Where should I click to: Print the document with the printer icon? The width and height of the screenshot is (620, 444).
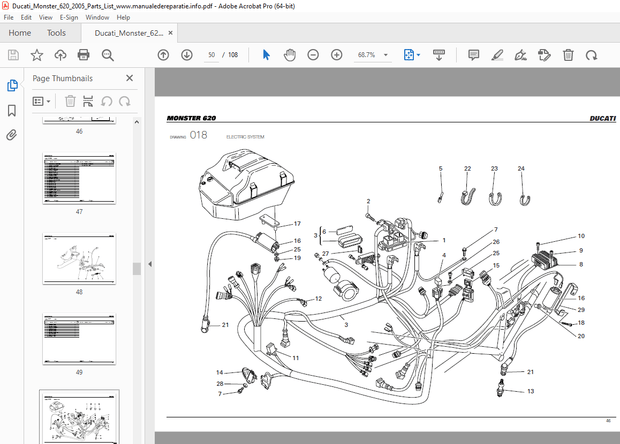pos(83,55)
